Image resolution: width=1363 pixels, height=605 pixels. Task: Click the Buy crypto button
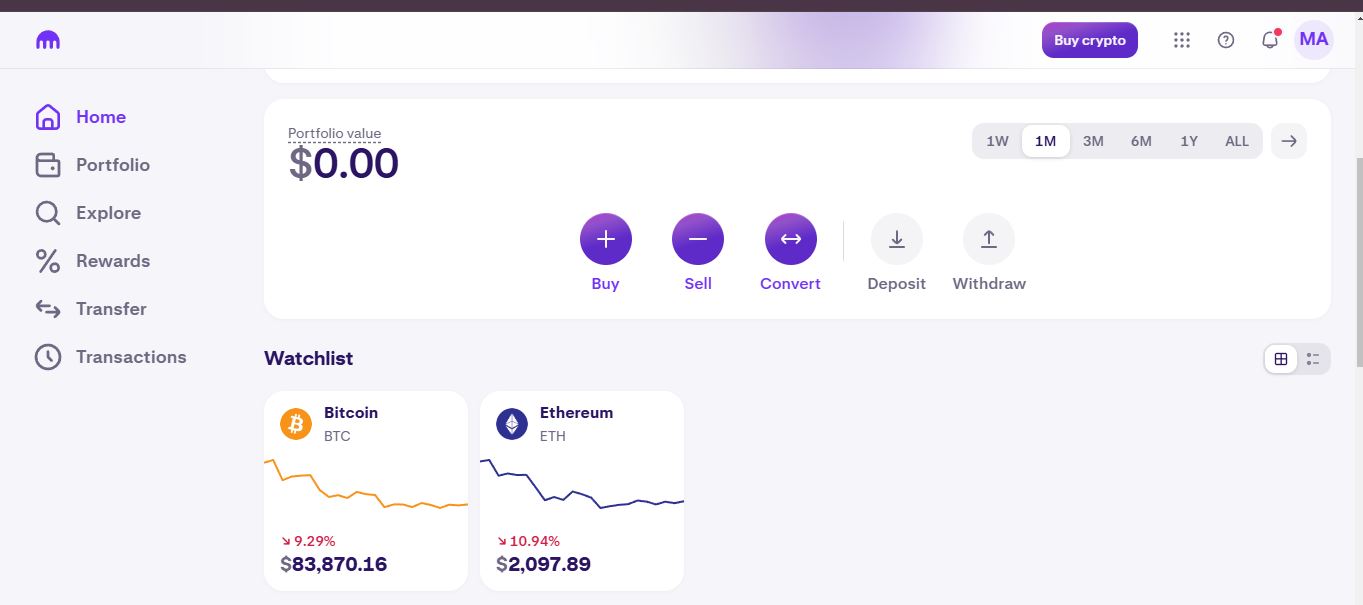(x=1090, y=40)
